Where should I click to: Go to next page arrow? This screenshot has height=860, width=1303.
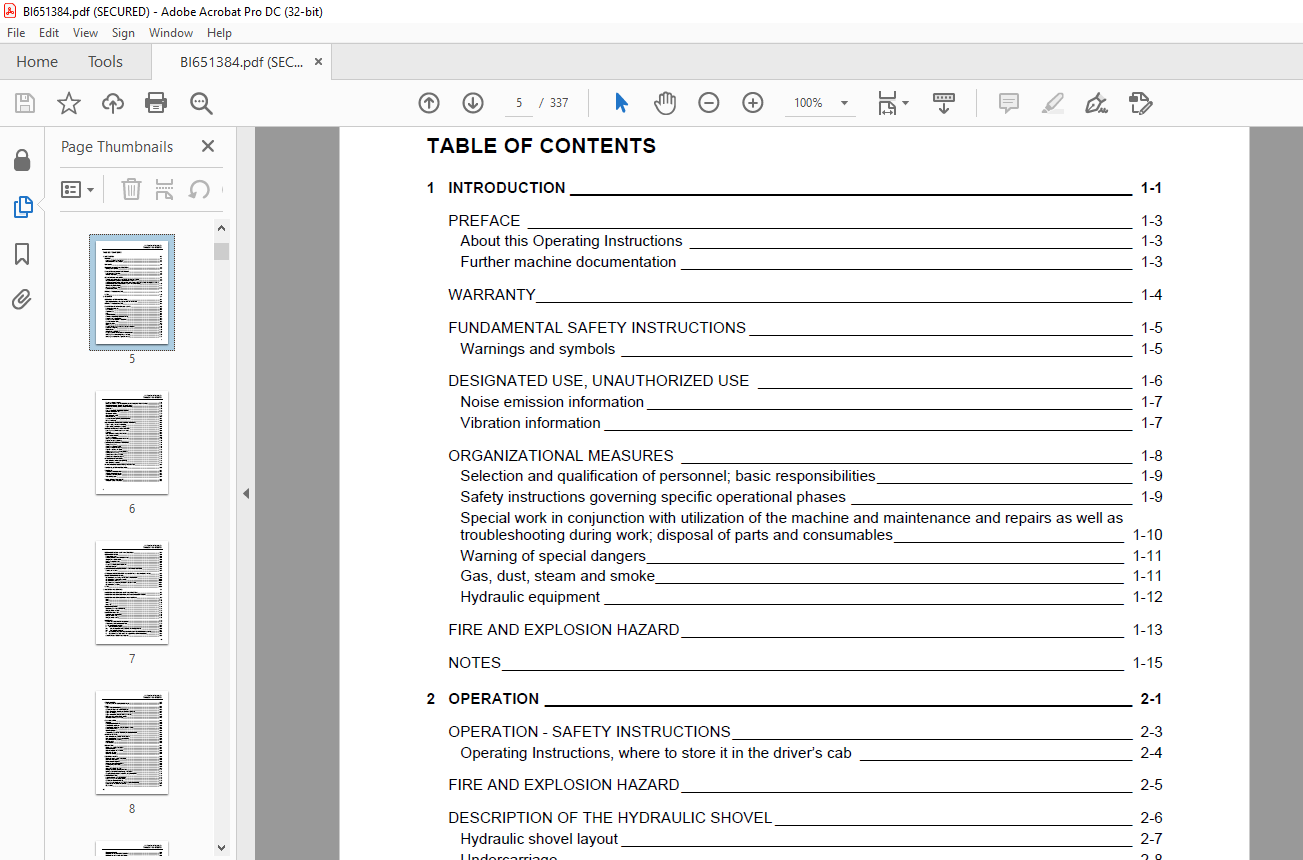point(473,103)
